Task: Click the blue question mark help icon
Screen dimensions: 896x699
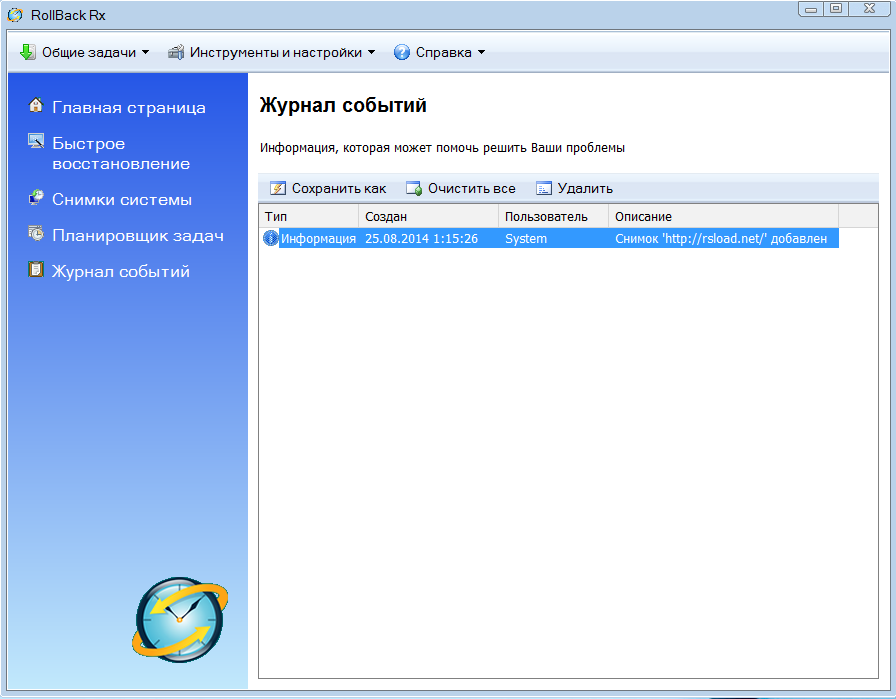Action: tap(402, 52)
